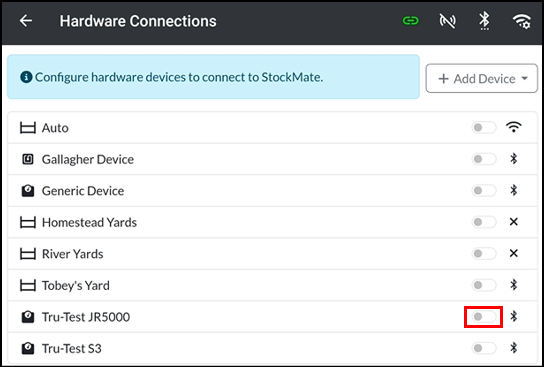
Task: Click the X icon beside Homestead Yards
Action: (514, 222)
